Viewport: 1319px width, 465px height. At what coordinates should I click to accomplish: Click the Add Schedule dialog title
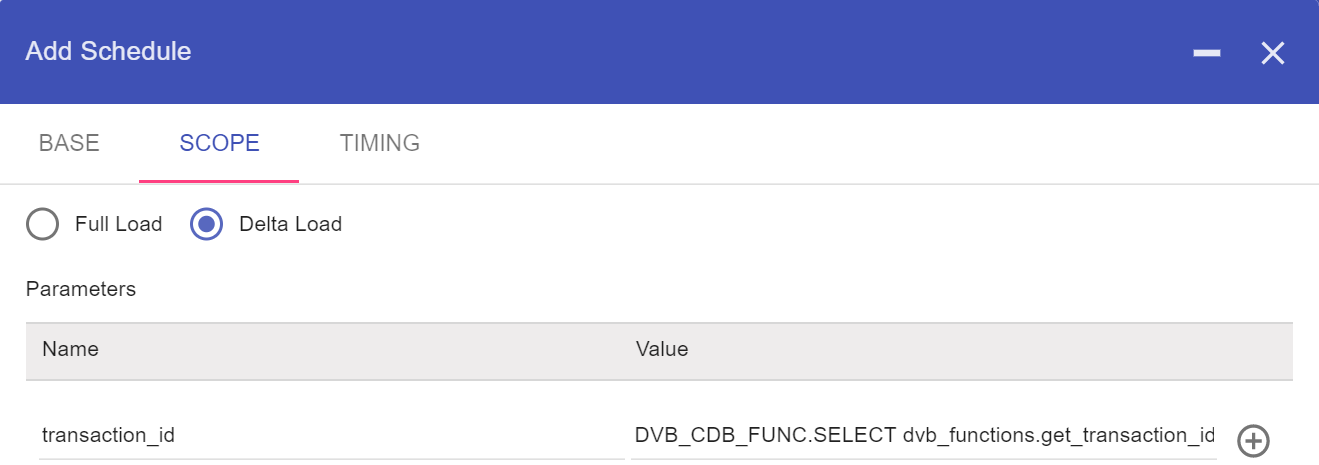(108, 51)
